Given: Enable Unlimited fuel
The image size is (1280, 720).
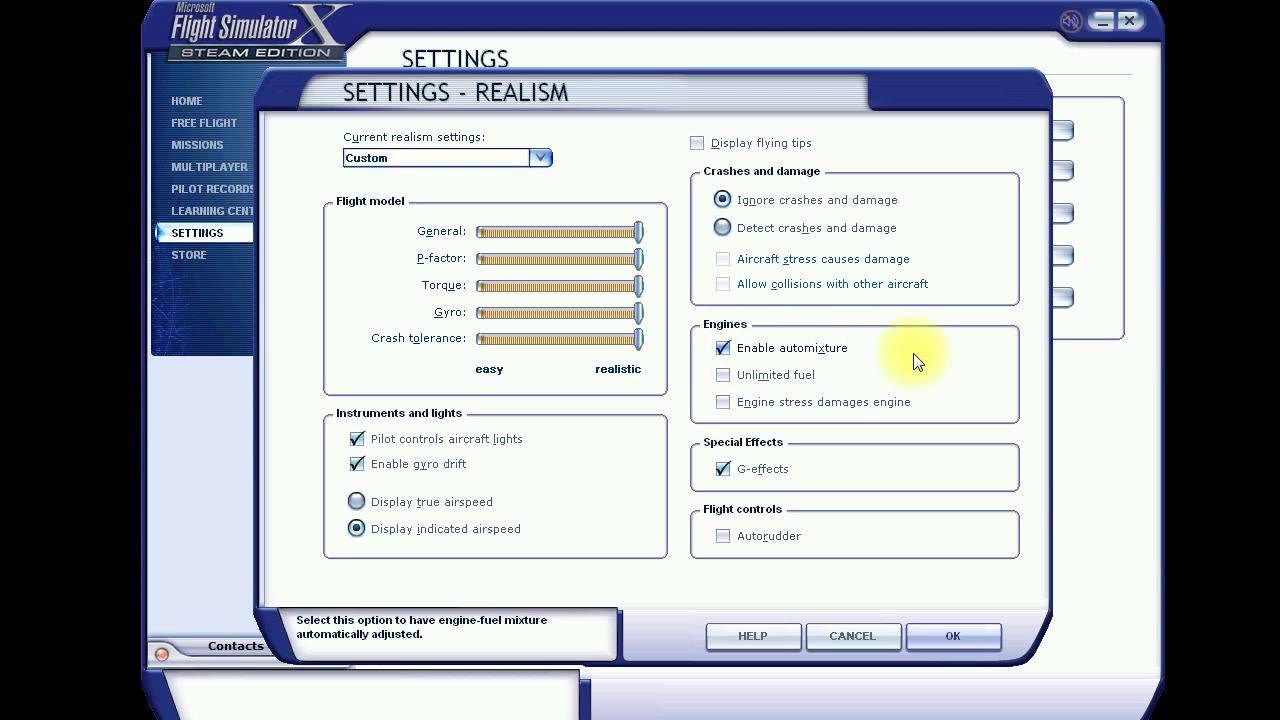Looking at the screenshot, I should [723, 375].
